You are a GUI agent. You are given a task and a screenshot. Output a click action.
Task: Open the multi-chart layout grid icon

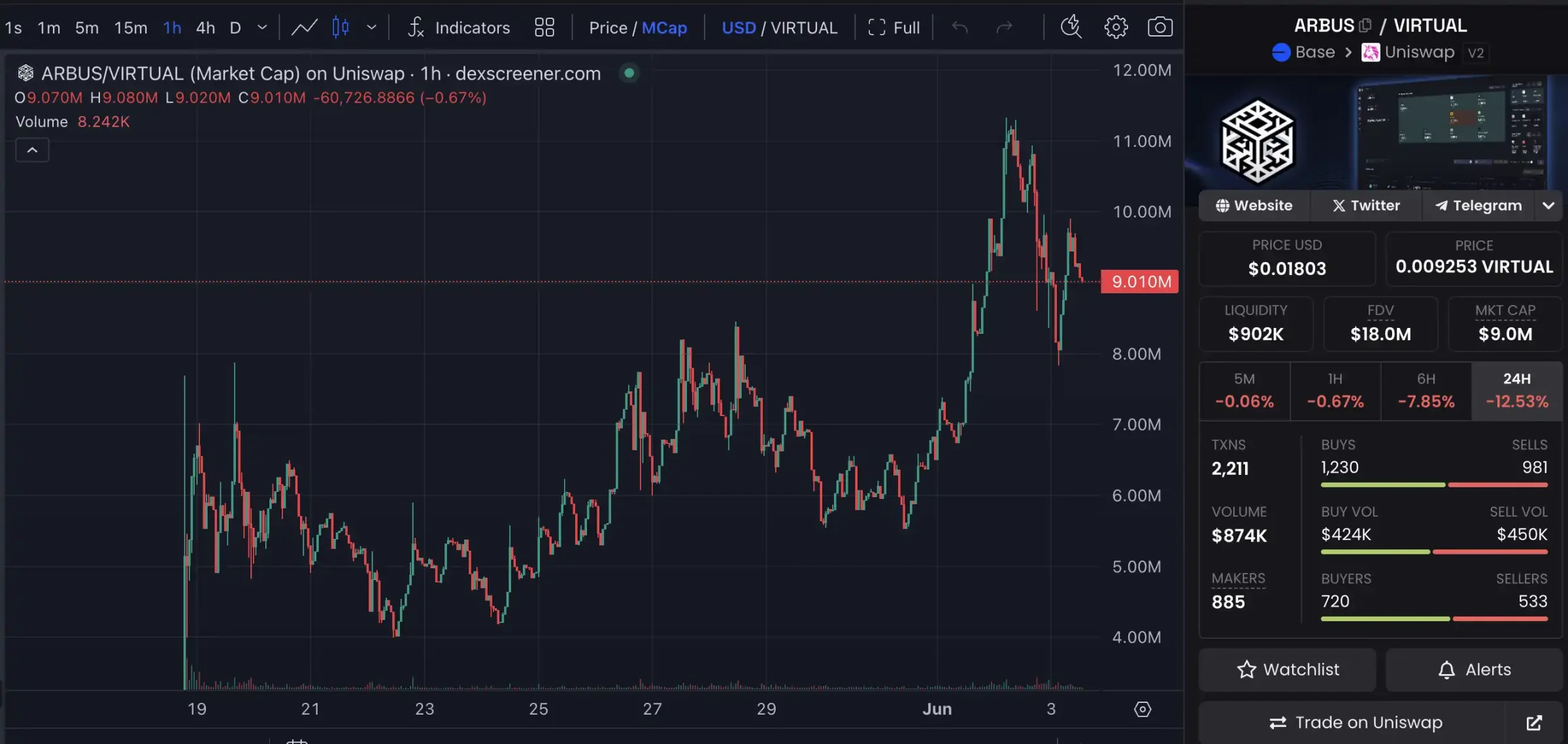coord(544,27)
